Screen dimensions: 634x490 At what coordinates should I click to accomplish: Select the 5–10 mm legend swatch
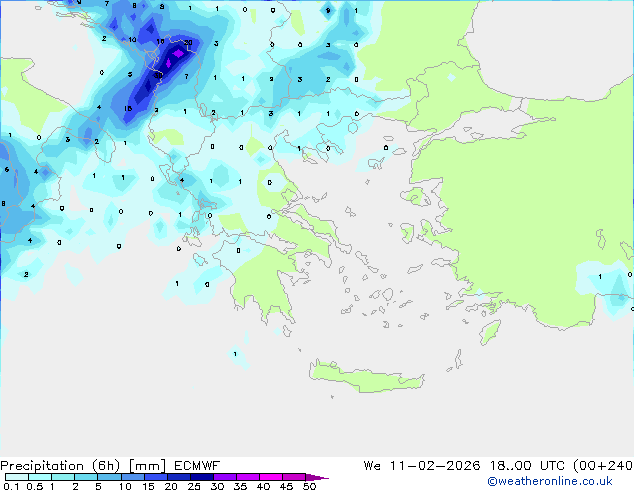click(109, 477)
